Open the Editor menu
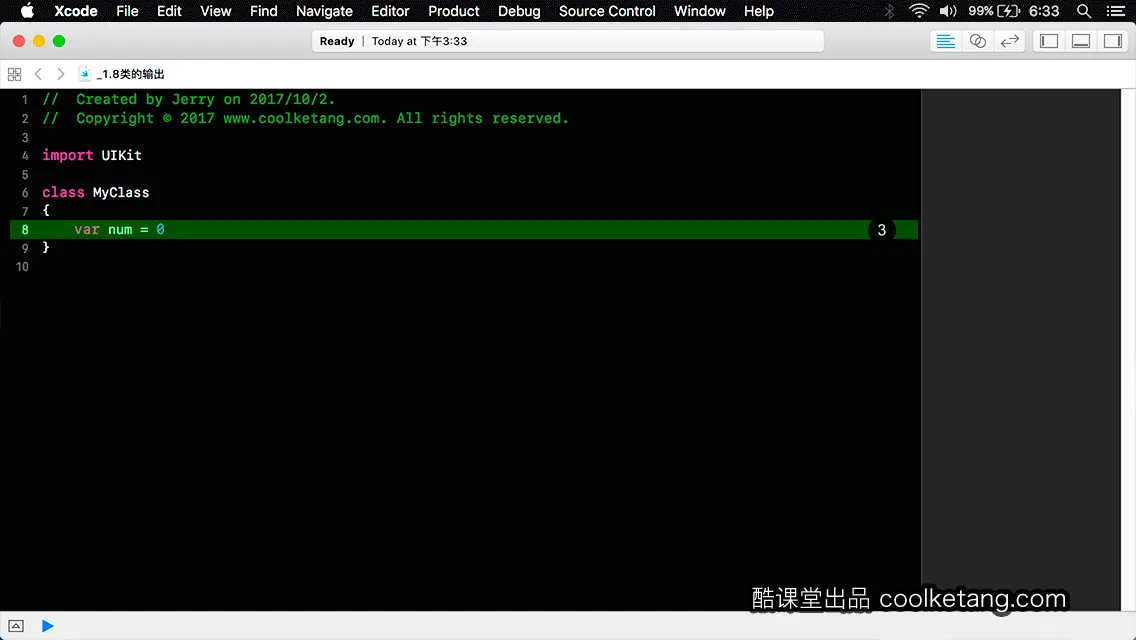This screenshot has width=1136, height=640. tap(390, 11)
